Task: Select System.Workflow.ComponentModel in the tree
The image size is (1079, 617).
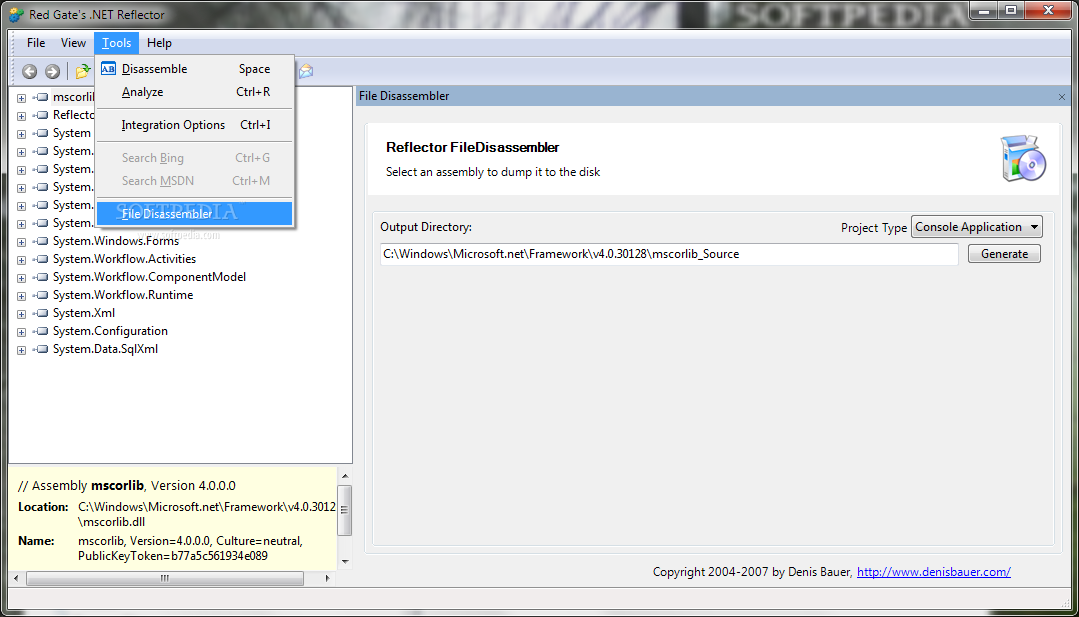Action: 149,277
